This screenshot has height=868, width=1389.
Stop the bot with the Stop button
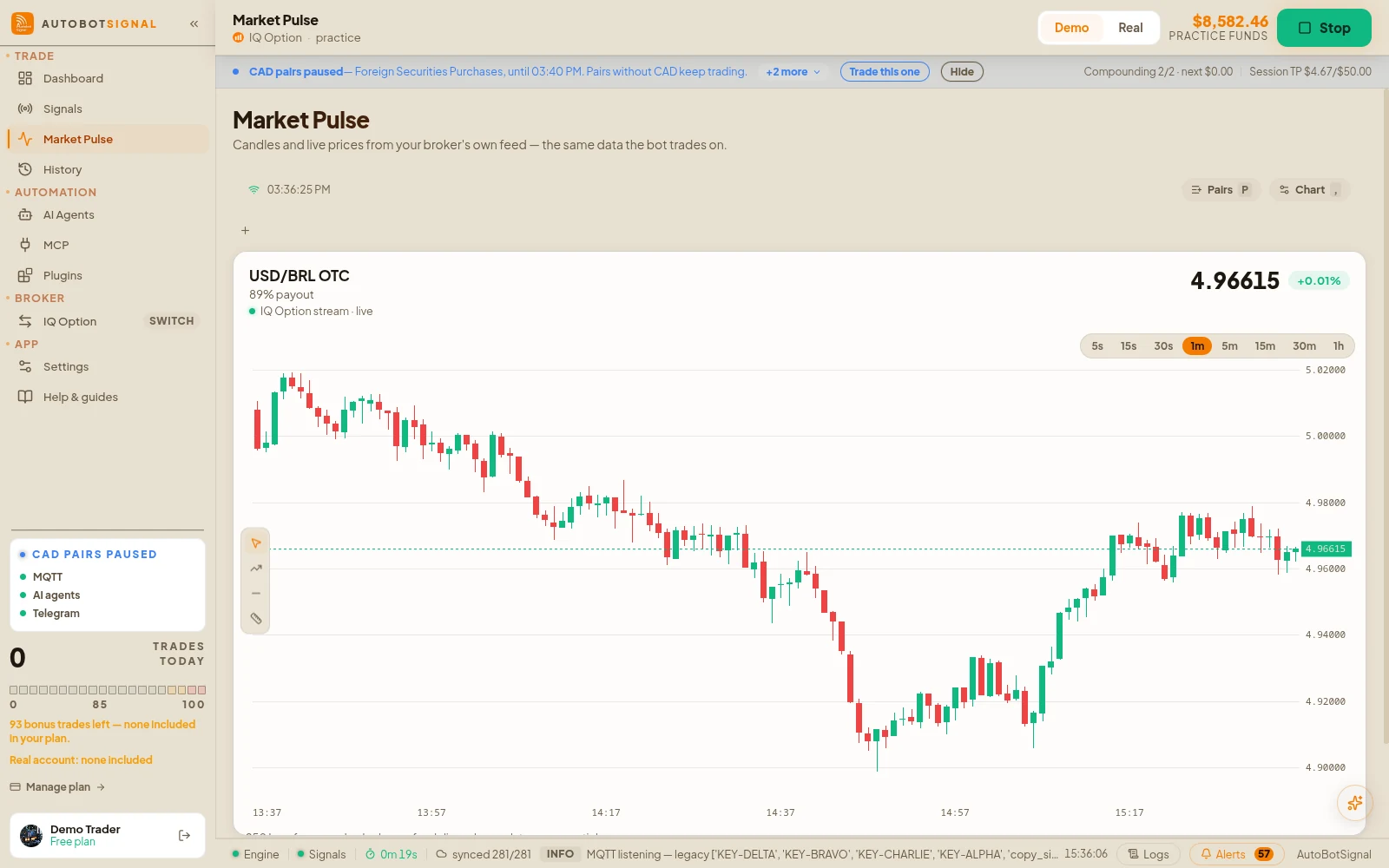pos(1324,28)
